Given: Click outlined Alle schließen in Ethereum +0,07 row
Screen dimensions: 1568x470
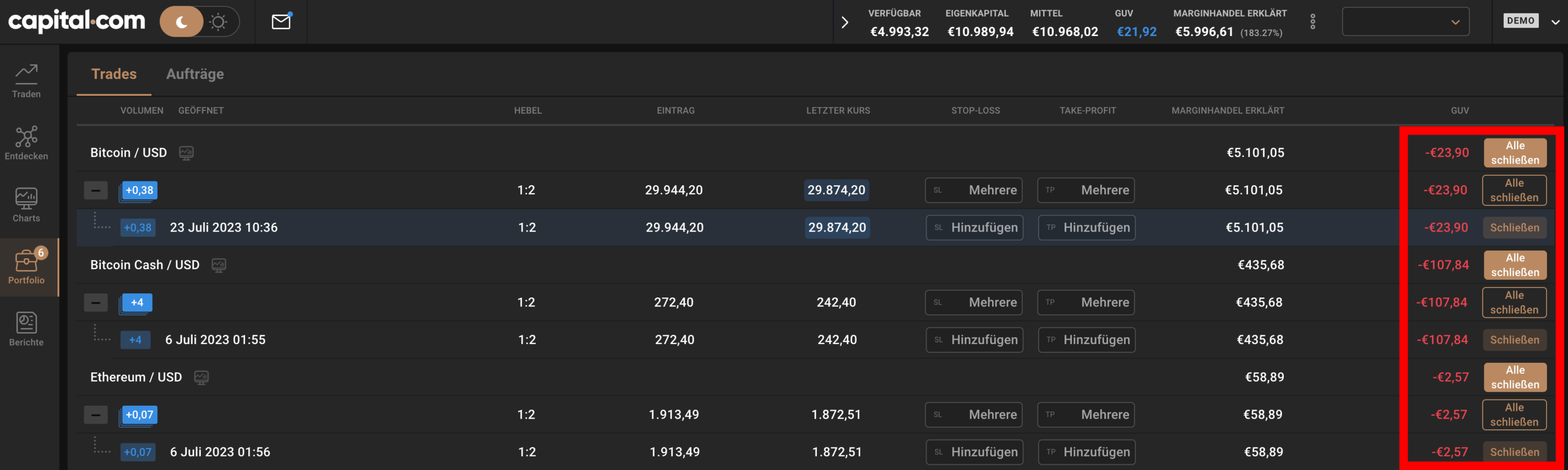Looking at the screenshot, I should (1515, 415).
